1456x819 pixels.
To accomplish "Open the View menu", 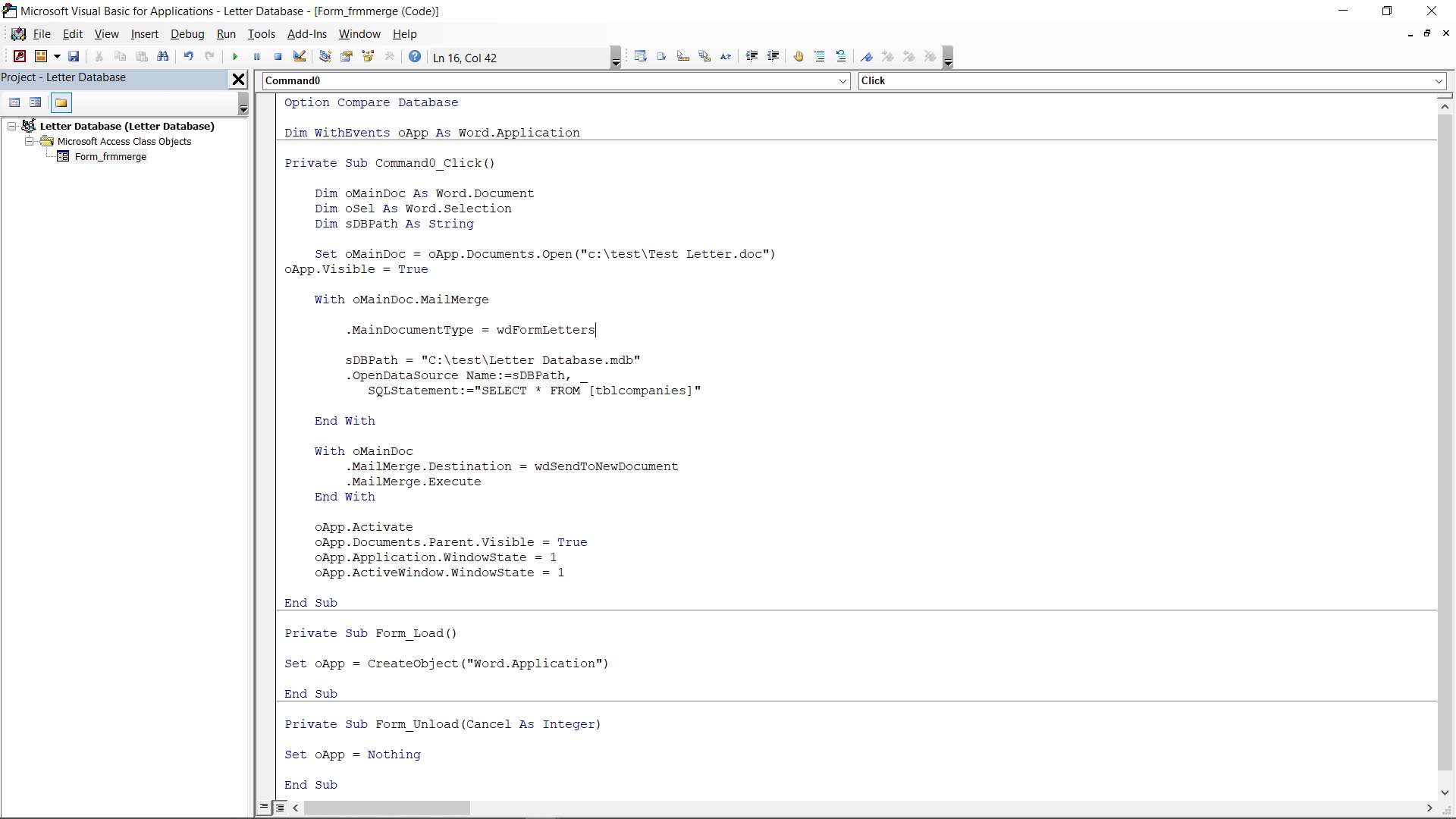I will [x=106, y=34].
